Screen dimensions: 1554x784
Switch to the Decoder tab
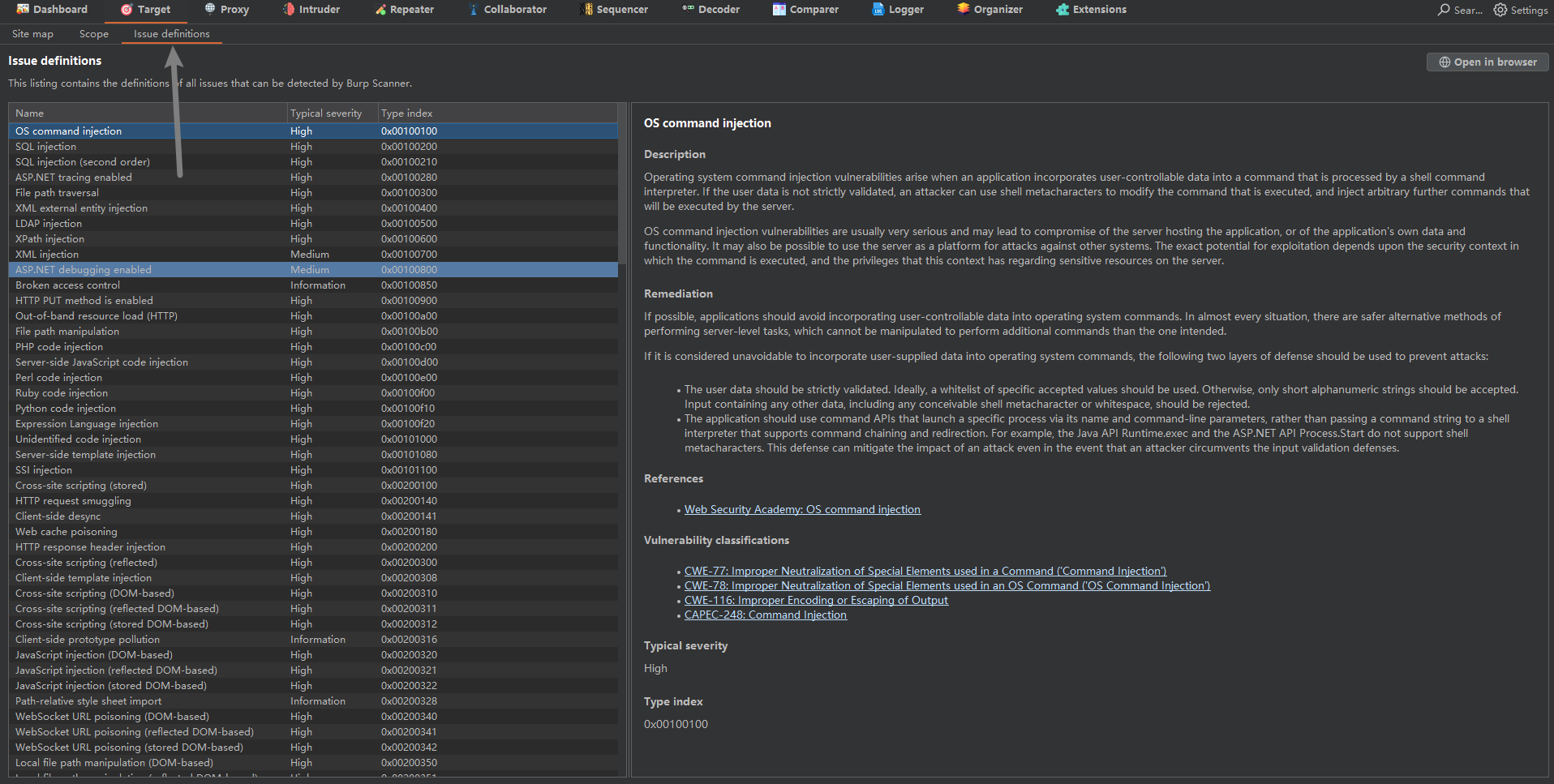(710, 10)
